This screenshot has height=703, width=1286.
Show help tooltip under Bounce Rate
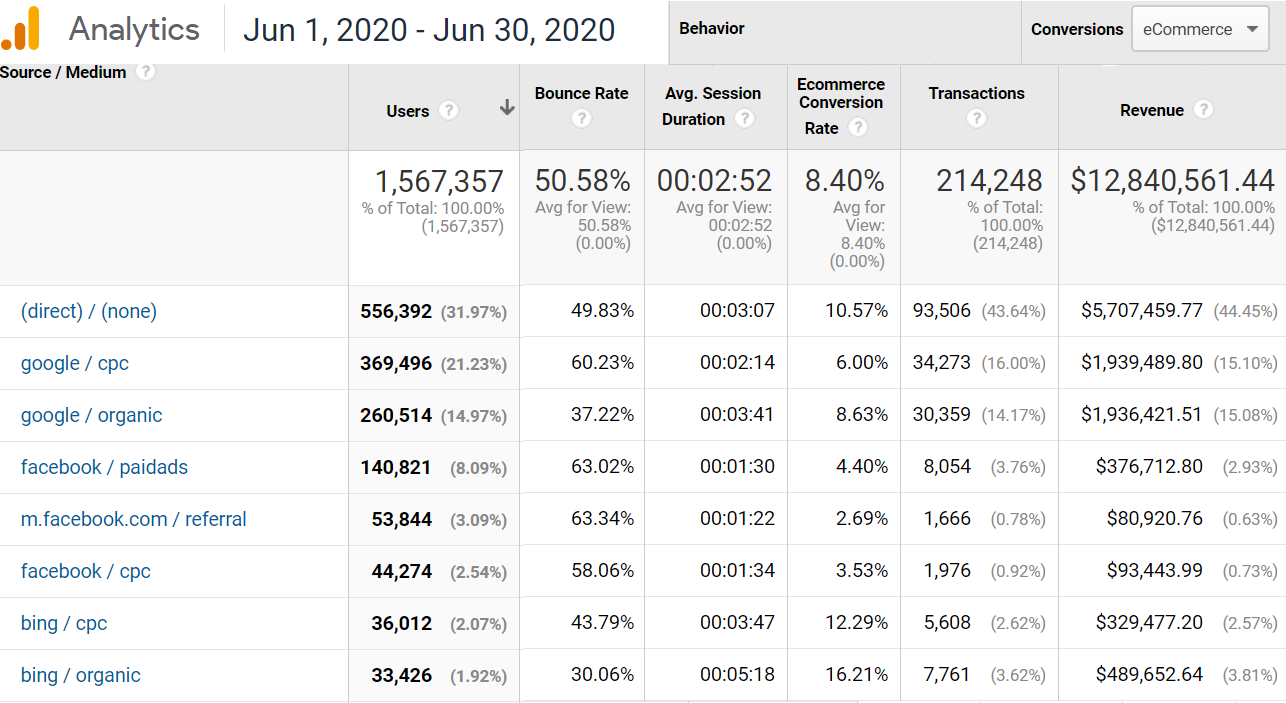pyautogui.click(x=581, y=118)
